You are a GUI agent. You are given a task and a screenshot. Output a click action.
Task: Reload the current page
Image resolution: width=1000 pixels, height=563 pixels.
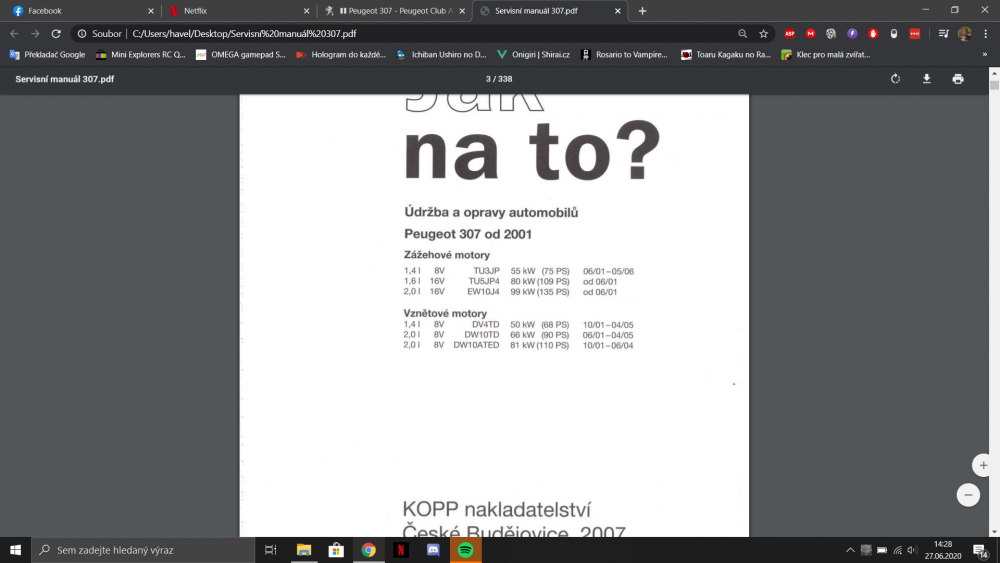click(56, 33)
